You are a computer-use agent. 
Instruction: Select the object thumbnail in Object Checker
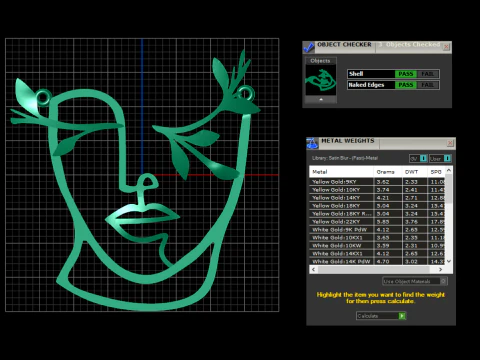click(x=321, y=80)
